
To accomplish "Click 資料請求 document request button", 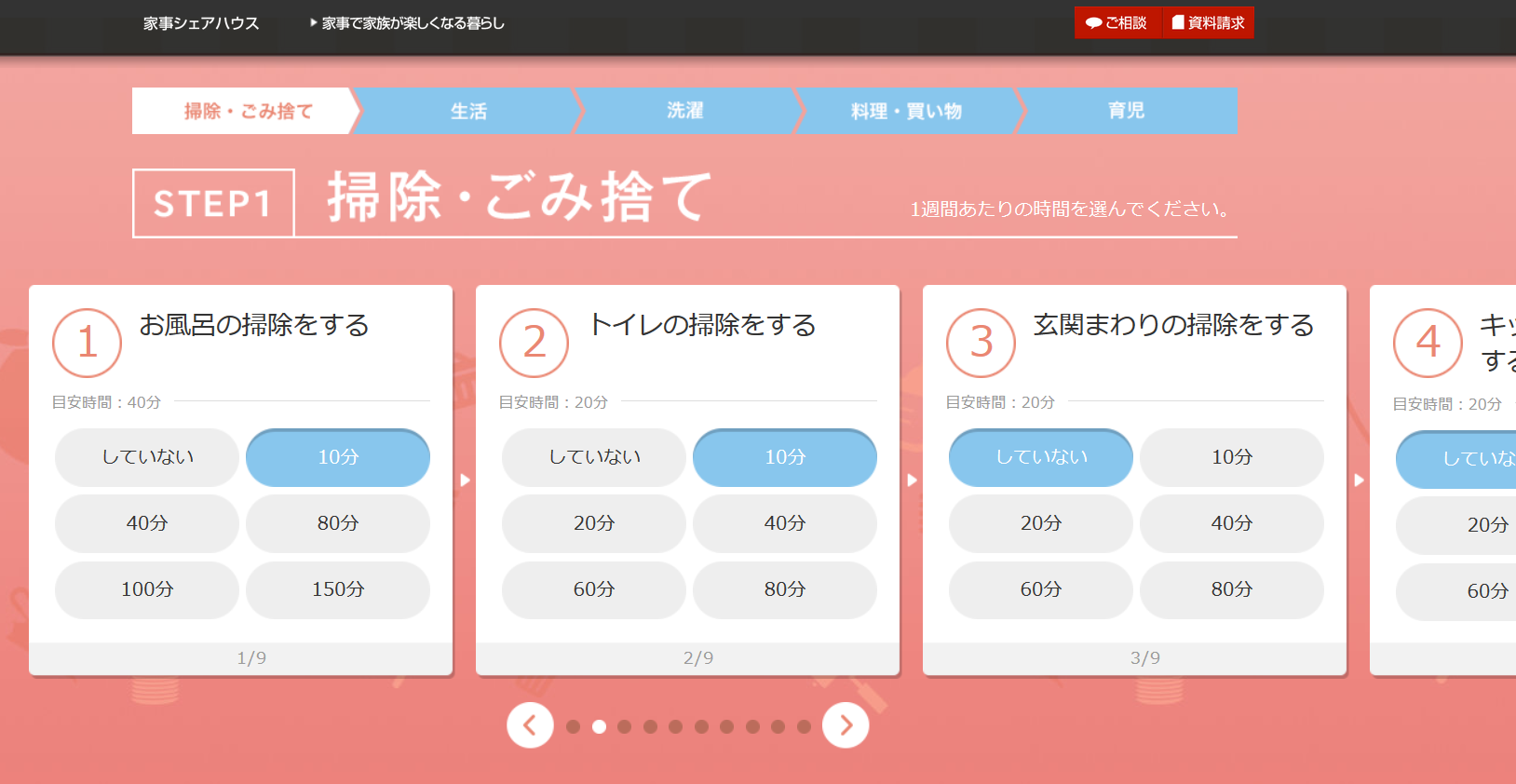I will (1209, 22).
